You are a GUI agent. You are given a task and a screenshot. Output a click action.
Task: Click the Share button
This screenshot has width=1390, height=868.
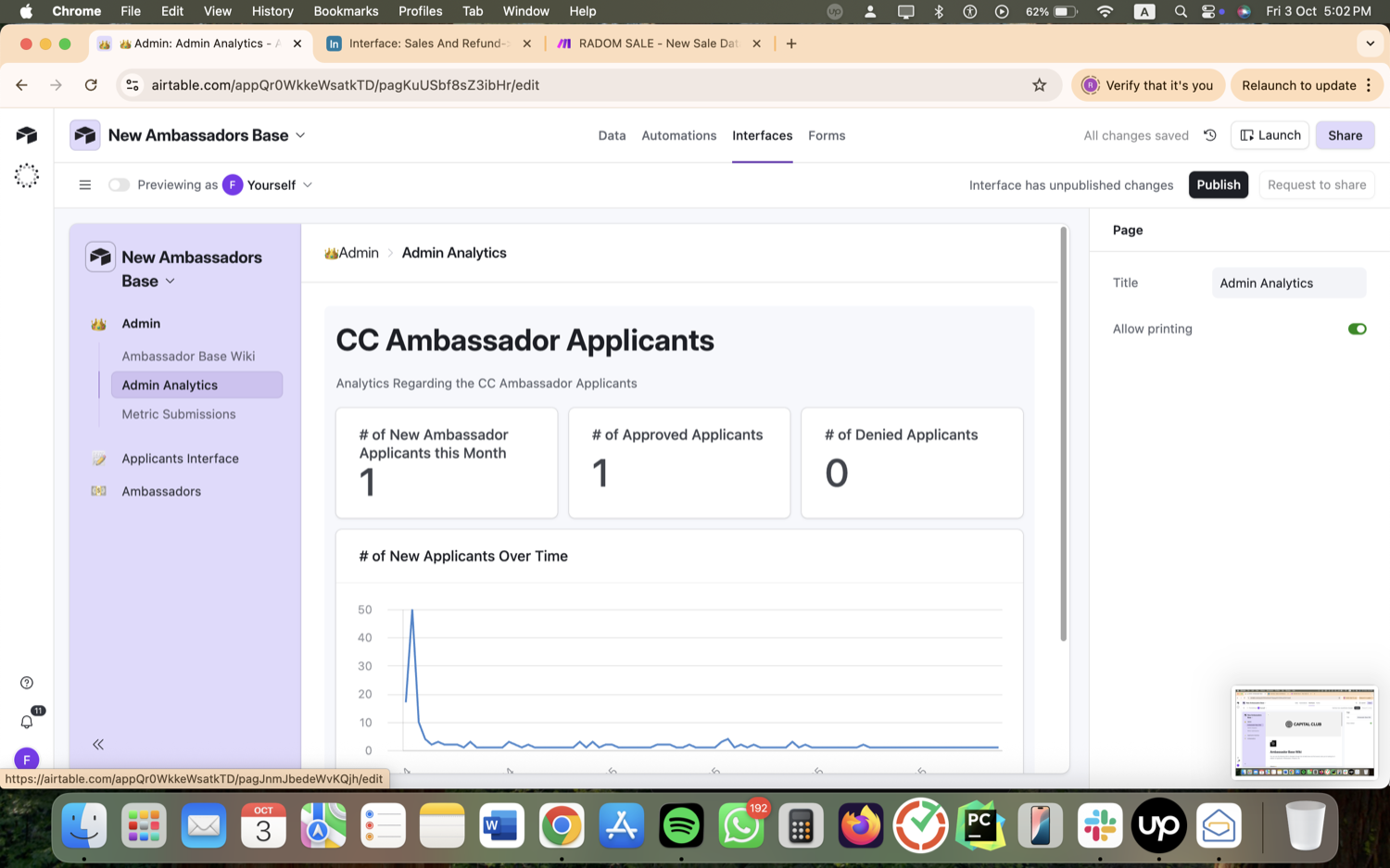click(1345, 135)
